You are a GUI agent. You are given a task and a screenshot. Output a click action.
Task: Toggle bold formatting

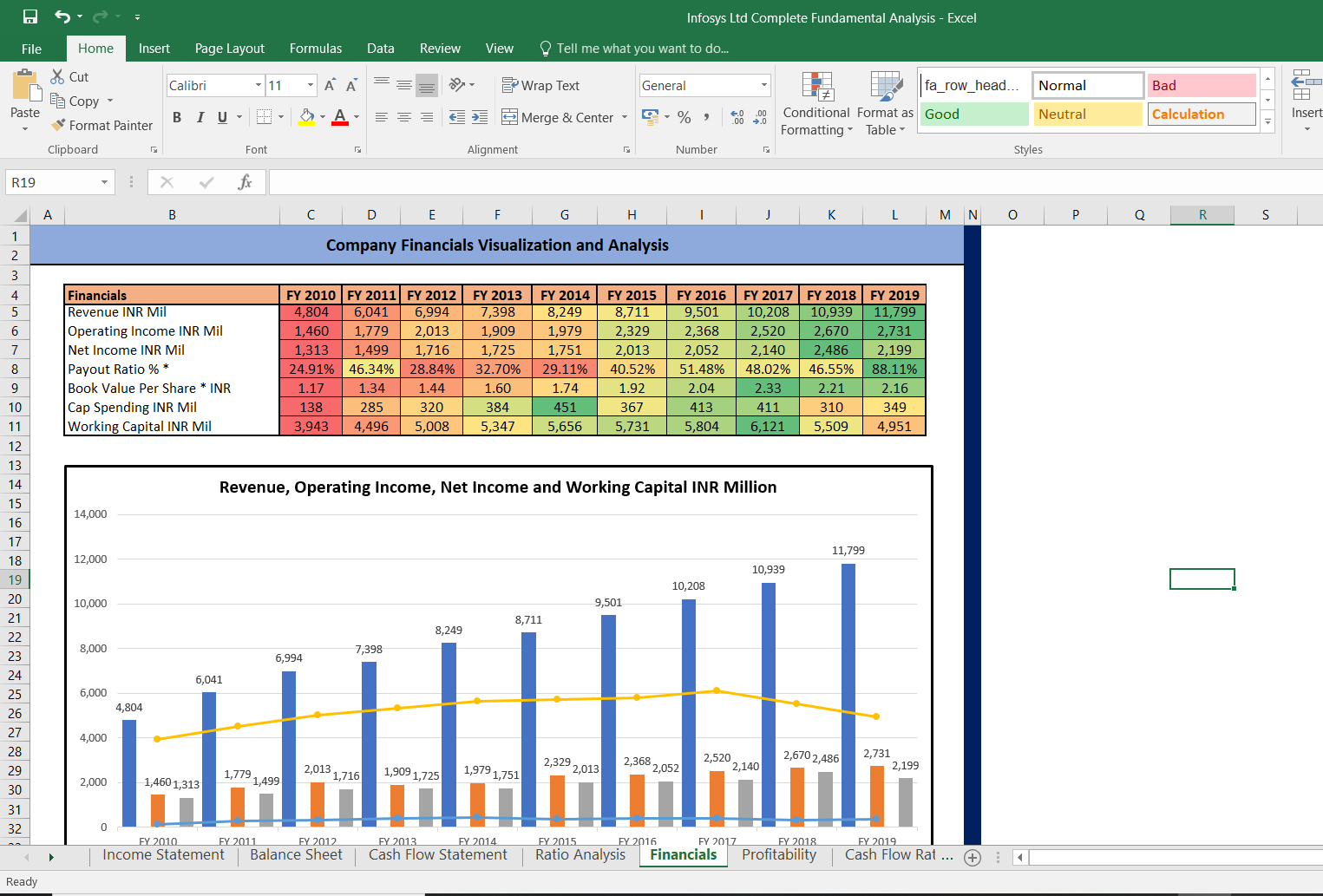177,117
